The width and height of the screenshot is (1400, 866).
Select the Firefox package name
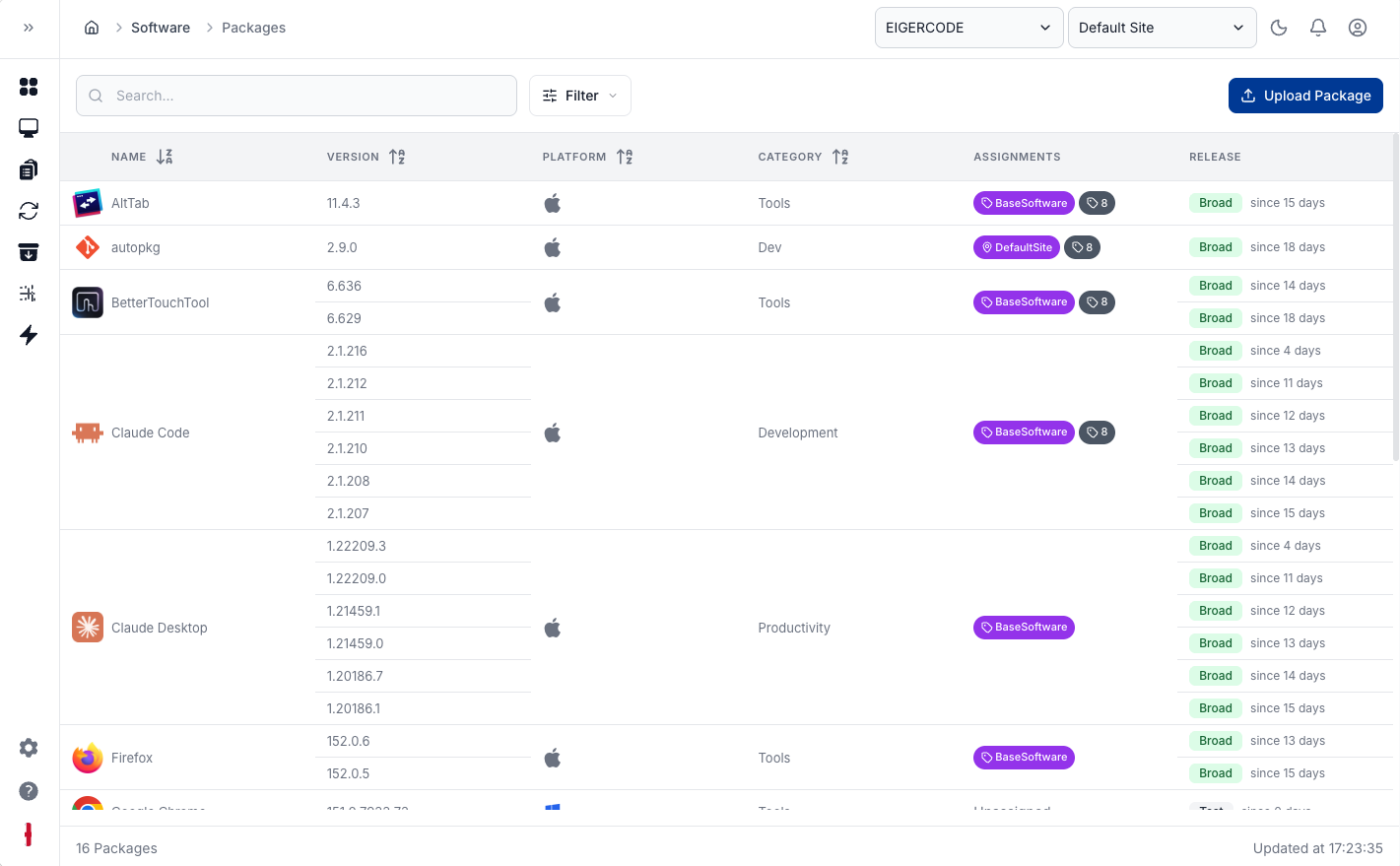point(132,758)
